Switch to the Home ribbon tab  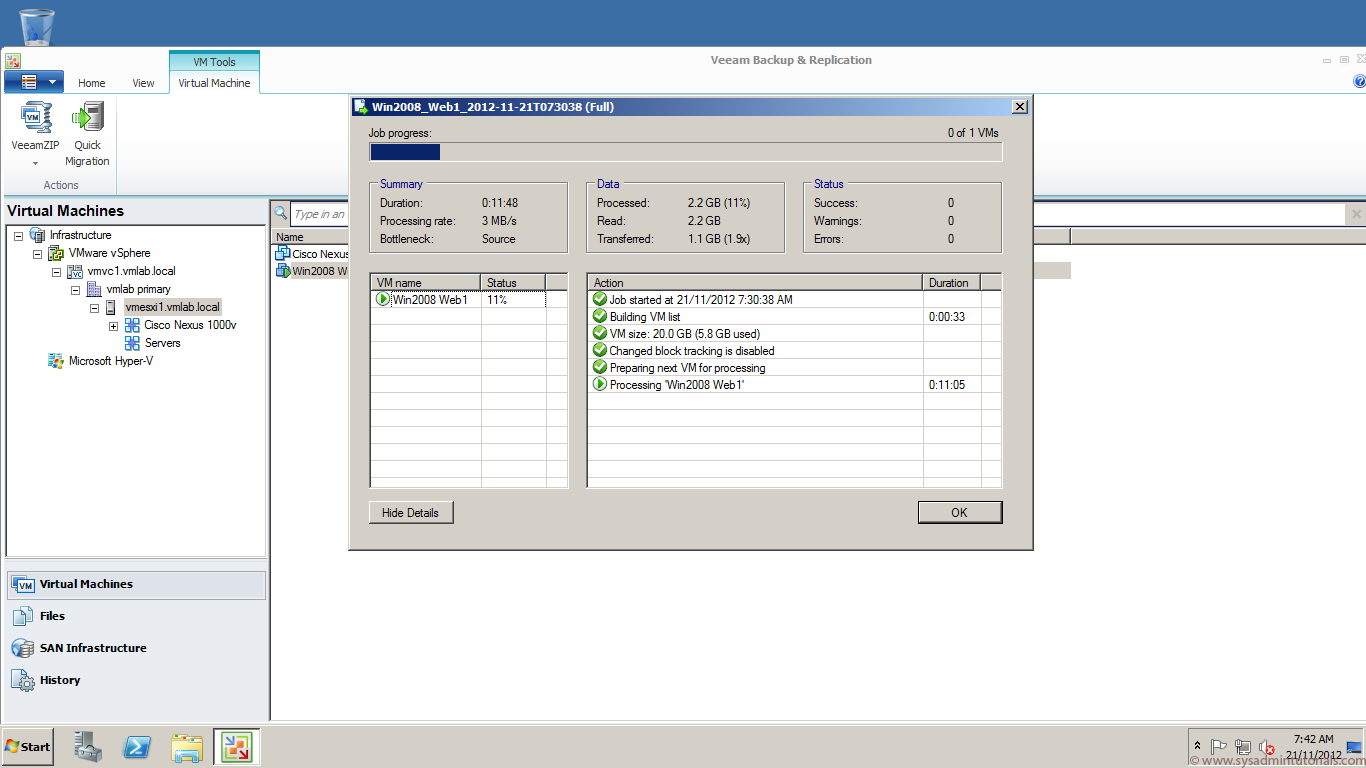(92, 83)
